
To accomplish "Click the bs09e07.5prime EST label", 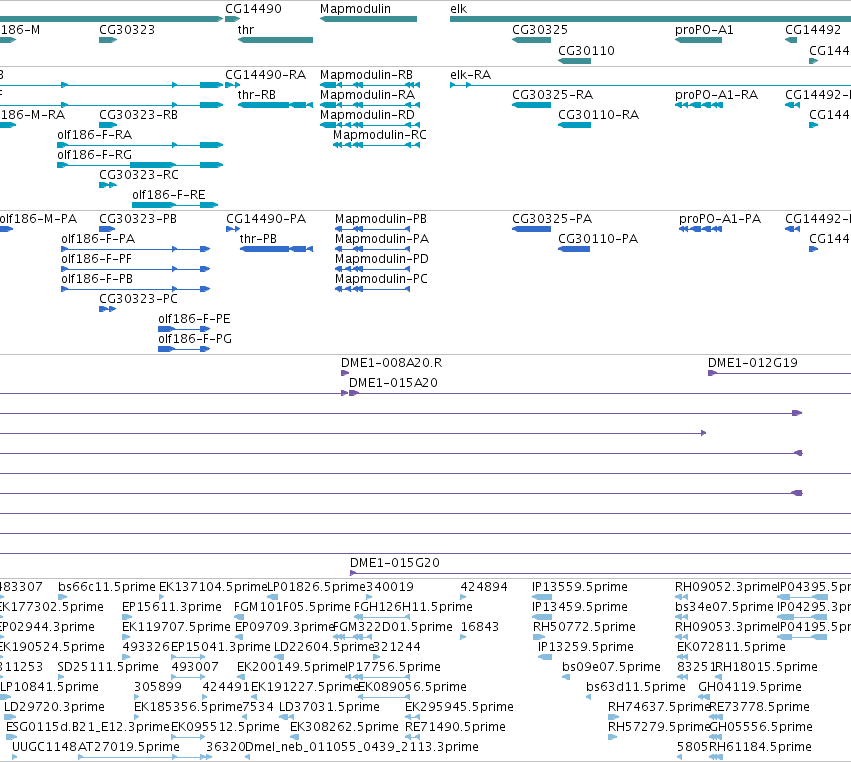I will 611,666.
